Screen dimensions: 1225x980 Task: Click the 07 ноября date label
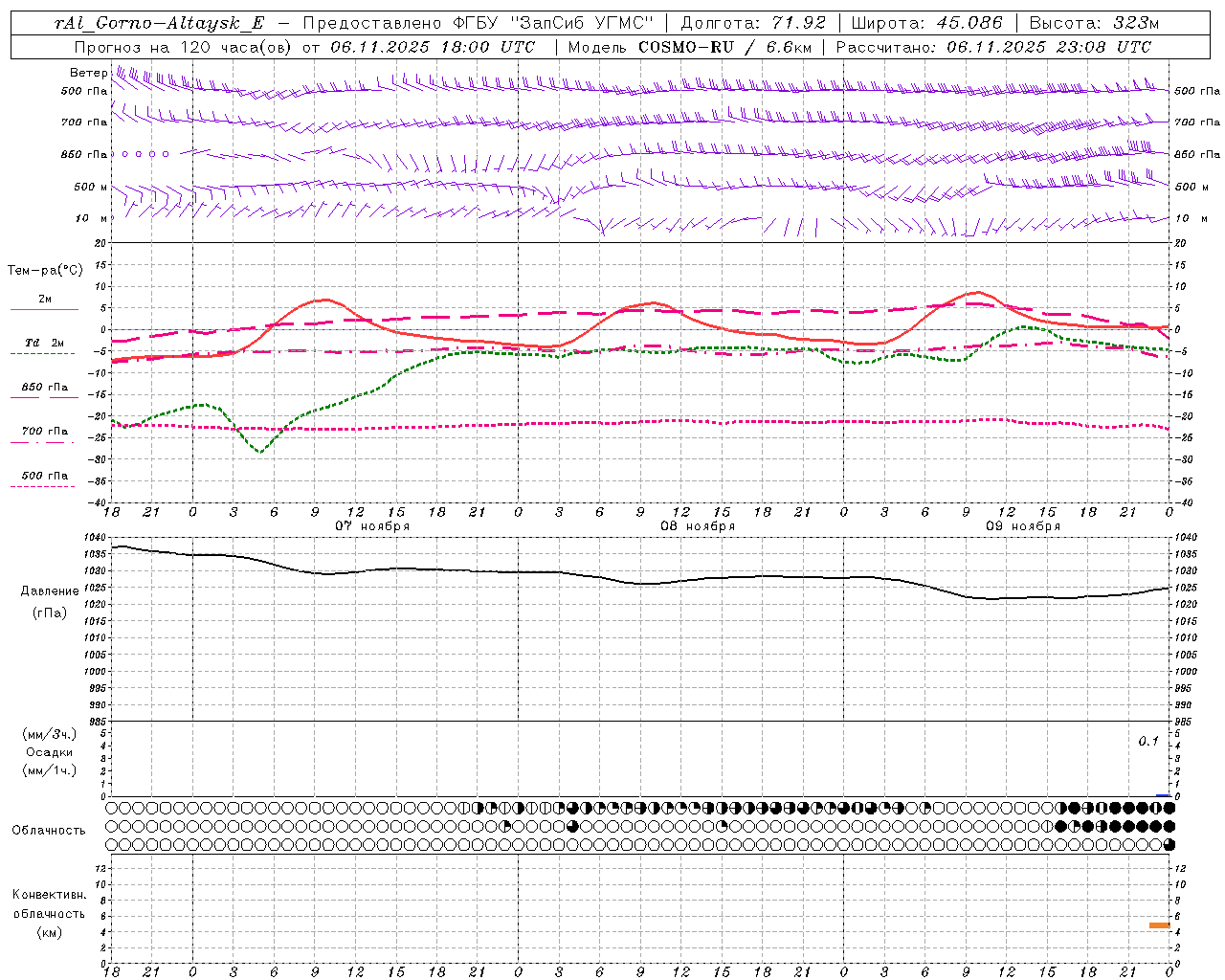372,526
